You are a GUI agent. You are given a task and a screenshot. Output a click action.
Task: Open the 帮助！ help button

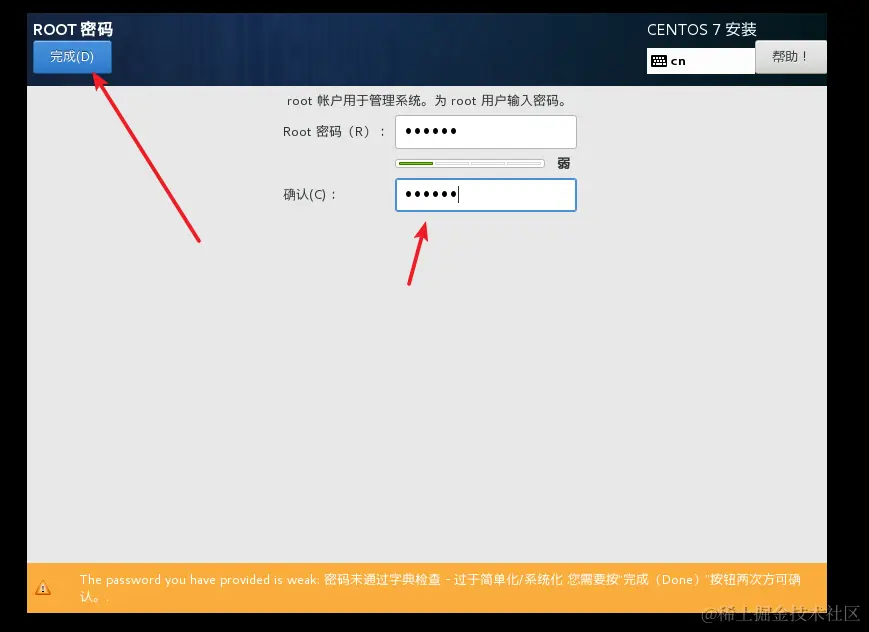click(791, 57)
